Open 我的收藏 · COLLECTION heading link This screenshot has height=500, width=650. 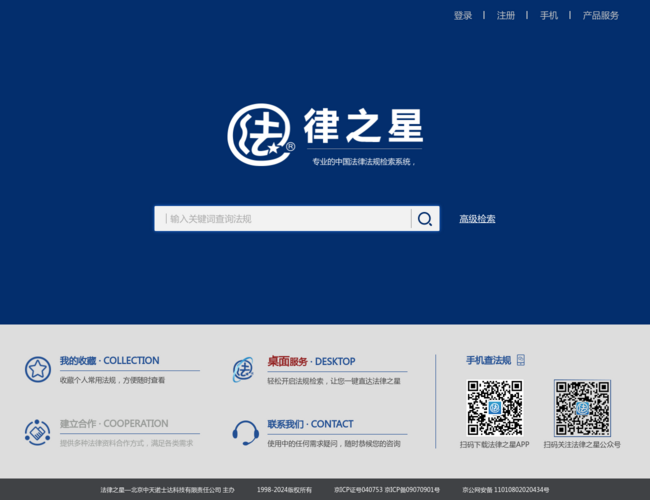(x=109, y=361)
